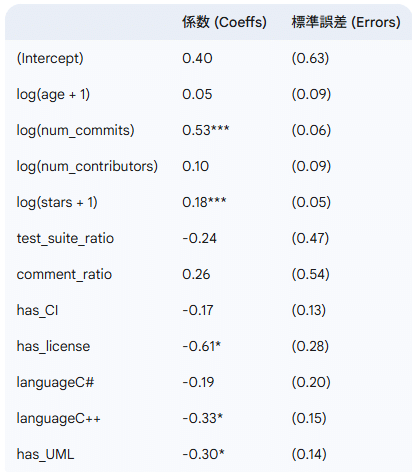Click the log(age + 1) error value
412x476 pixels.
tap(311, 94)
